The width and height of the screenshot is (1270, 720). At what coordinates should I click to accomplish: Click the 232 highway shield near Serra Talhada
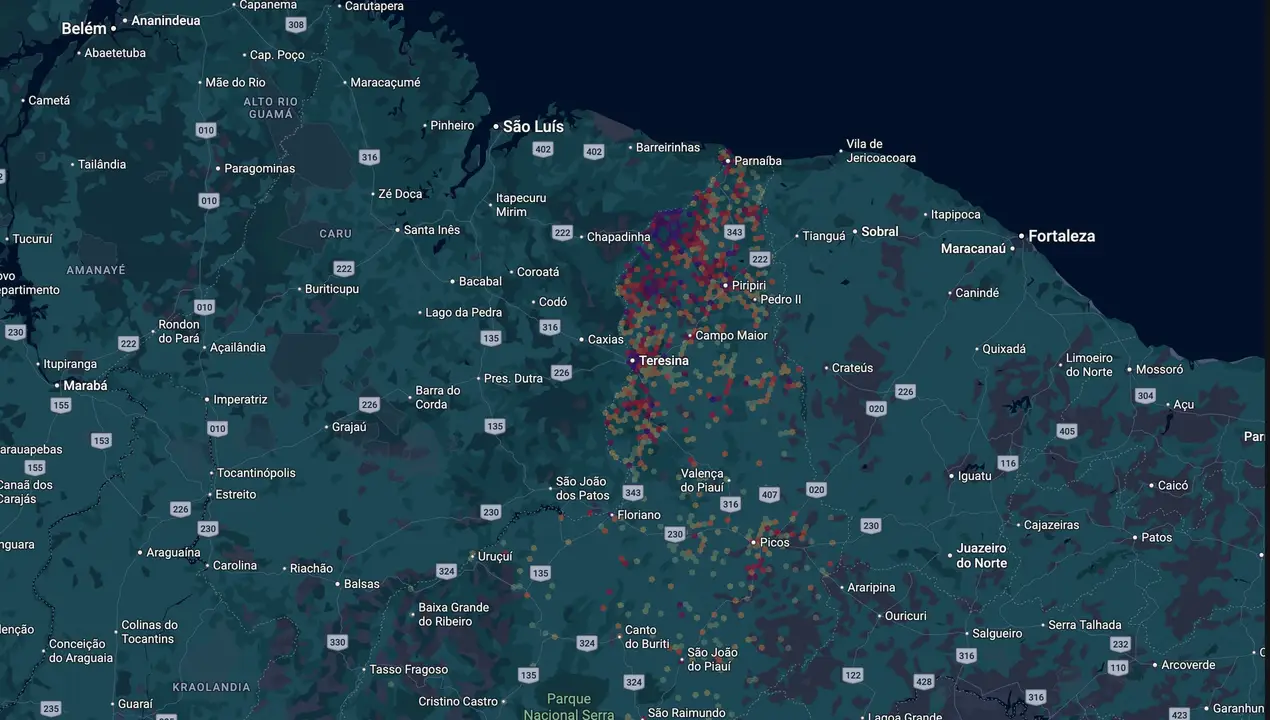1121,645
